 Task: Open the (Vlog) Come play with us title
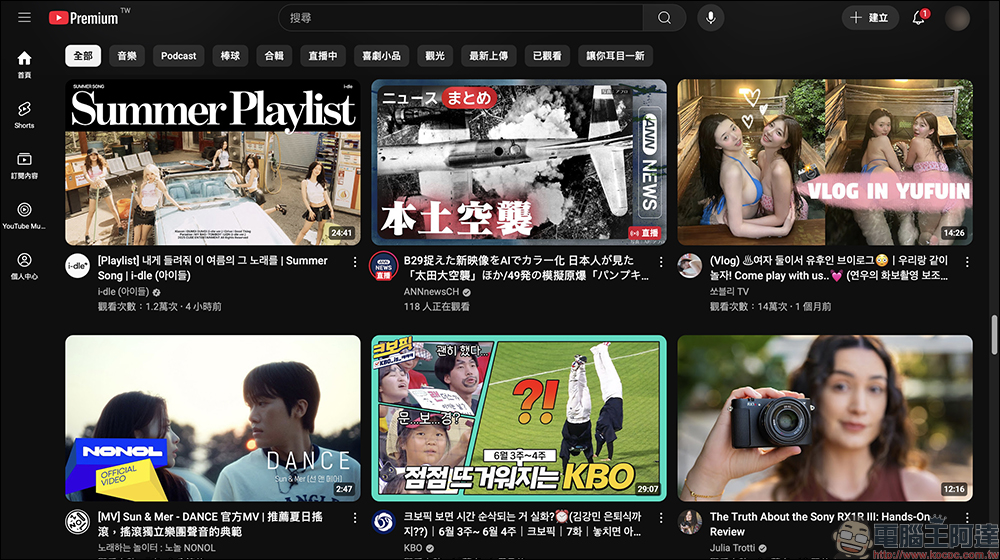829,268
